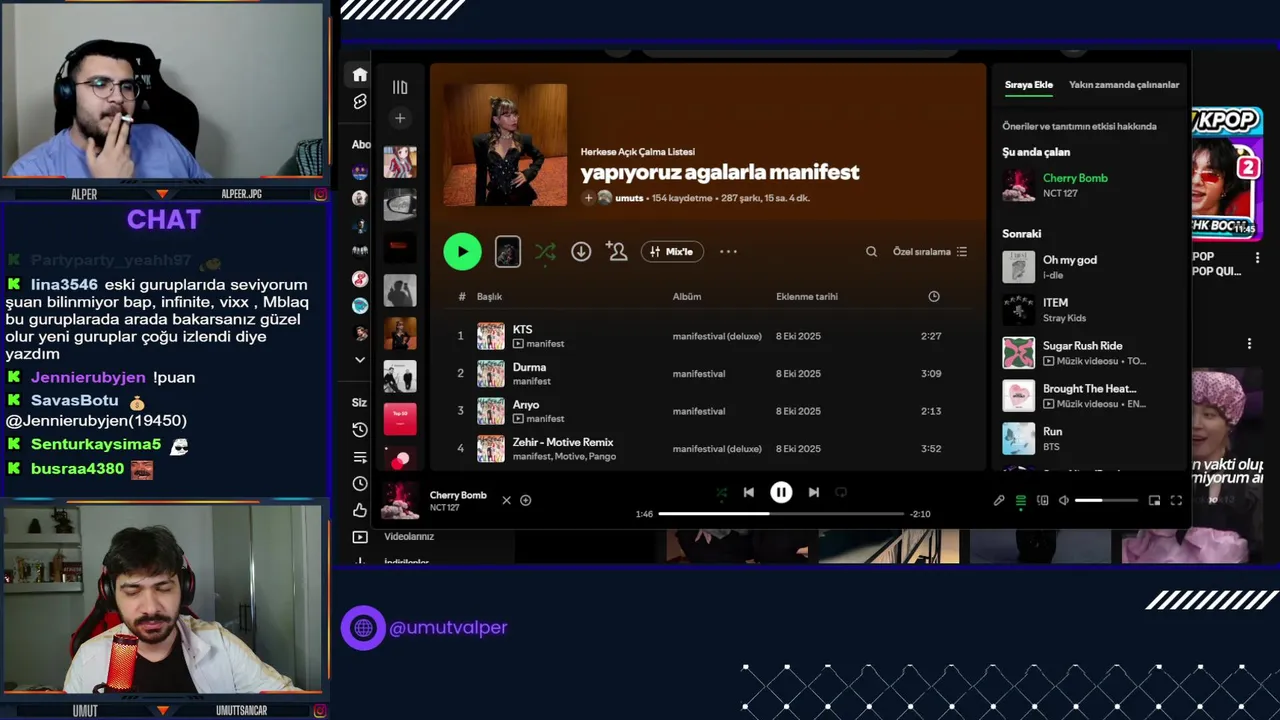Click three-dots menu beside Sugar Rush Ride

click(x=1249, y=344)
